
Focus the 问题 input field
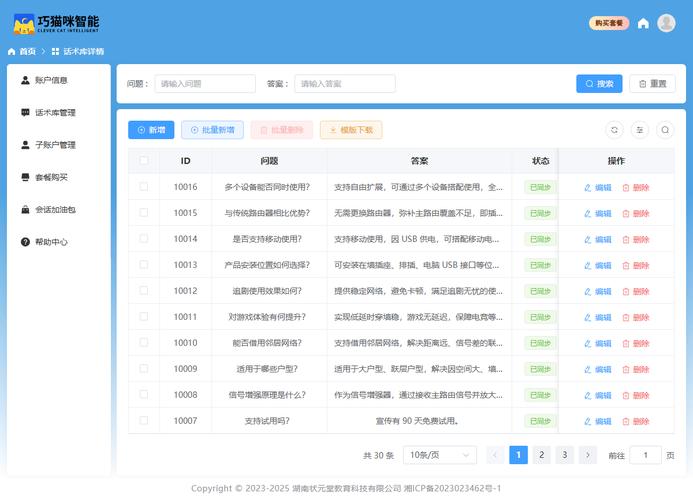pyautogui.click(x=205, y=84)
